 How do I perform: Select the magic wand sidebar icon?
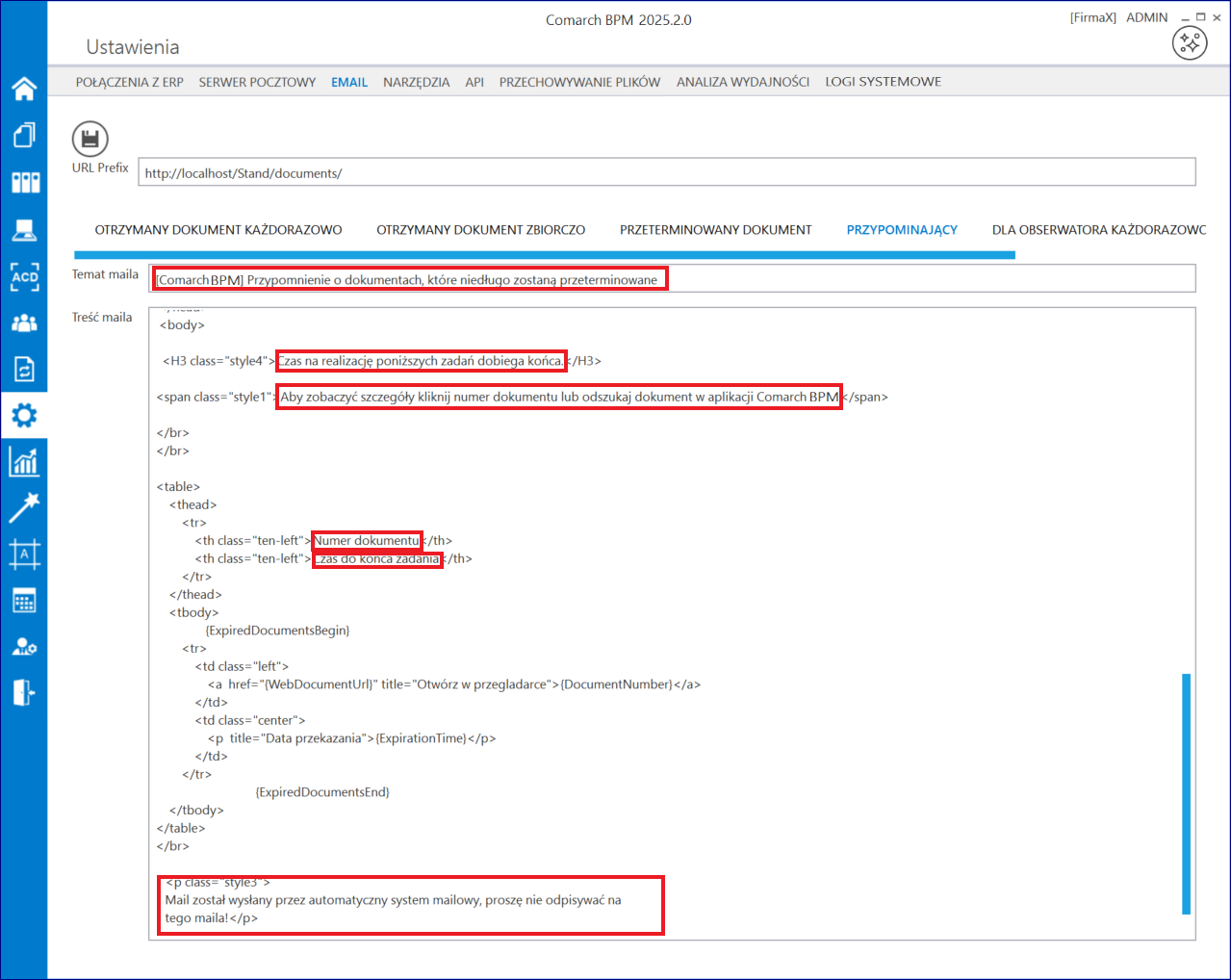coord(24,507)
